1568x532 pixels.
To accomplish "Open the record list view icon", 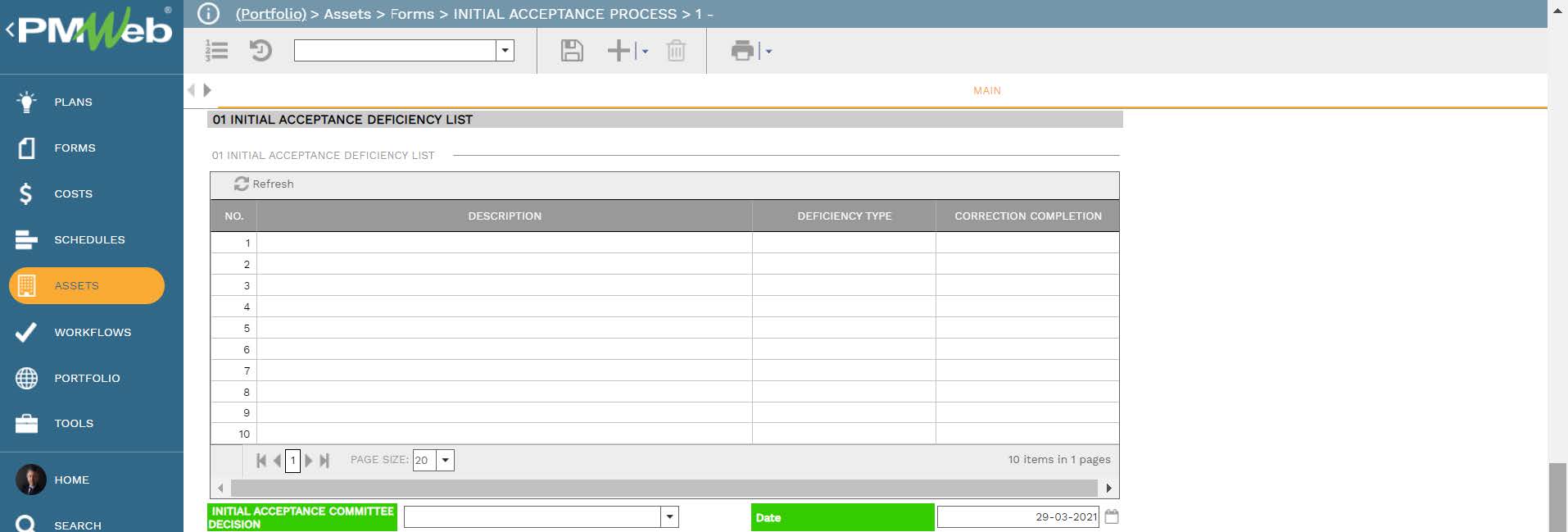I will click(x=216, y=51).
